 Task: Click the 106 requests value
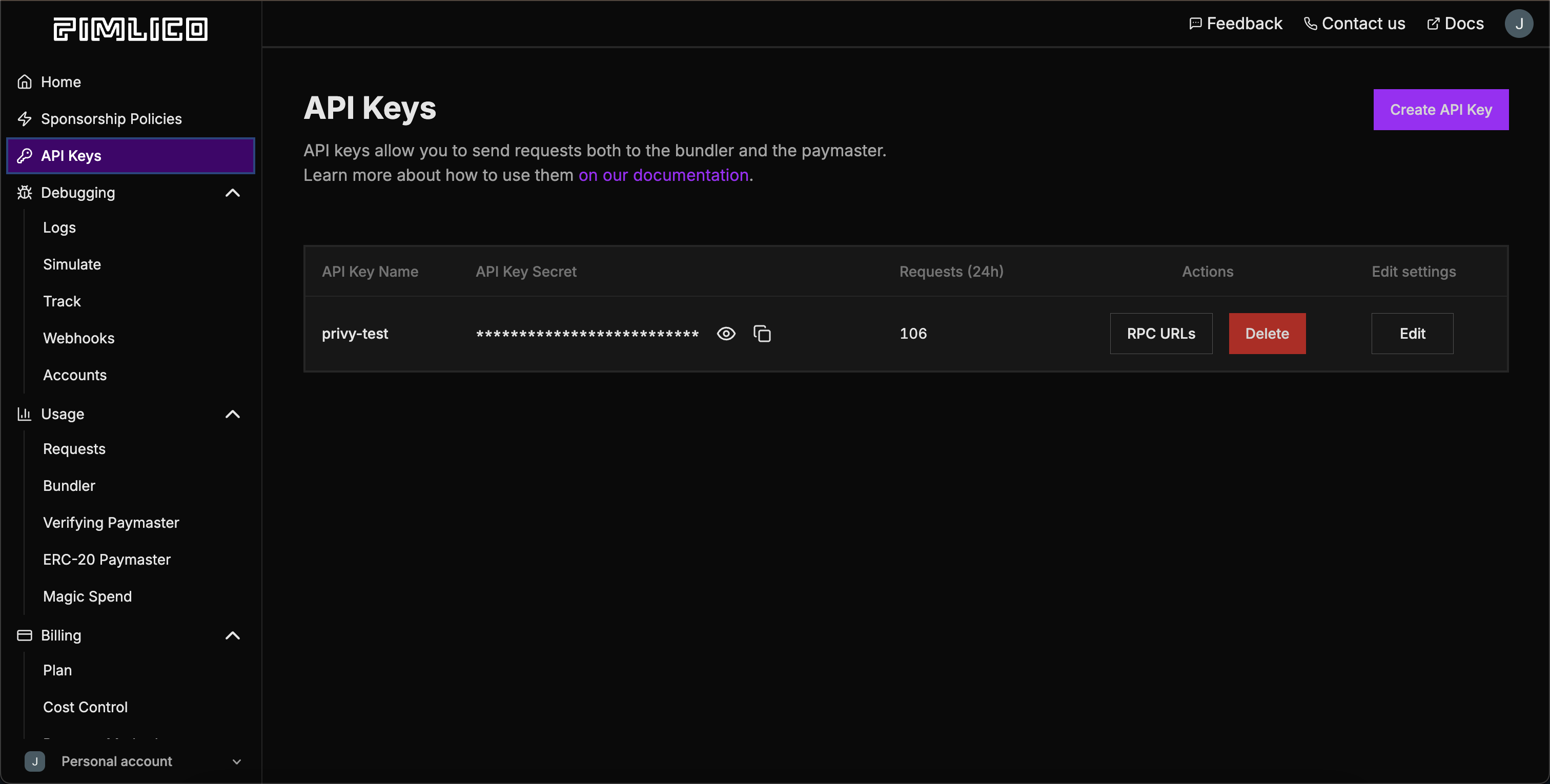(913, 334)
